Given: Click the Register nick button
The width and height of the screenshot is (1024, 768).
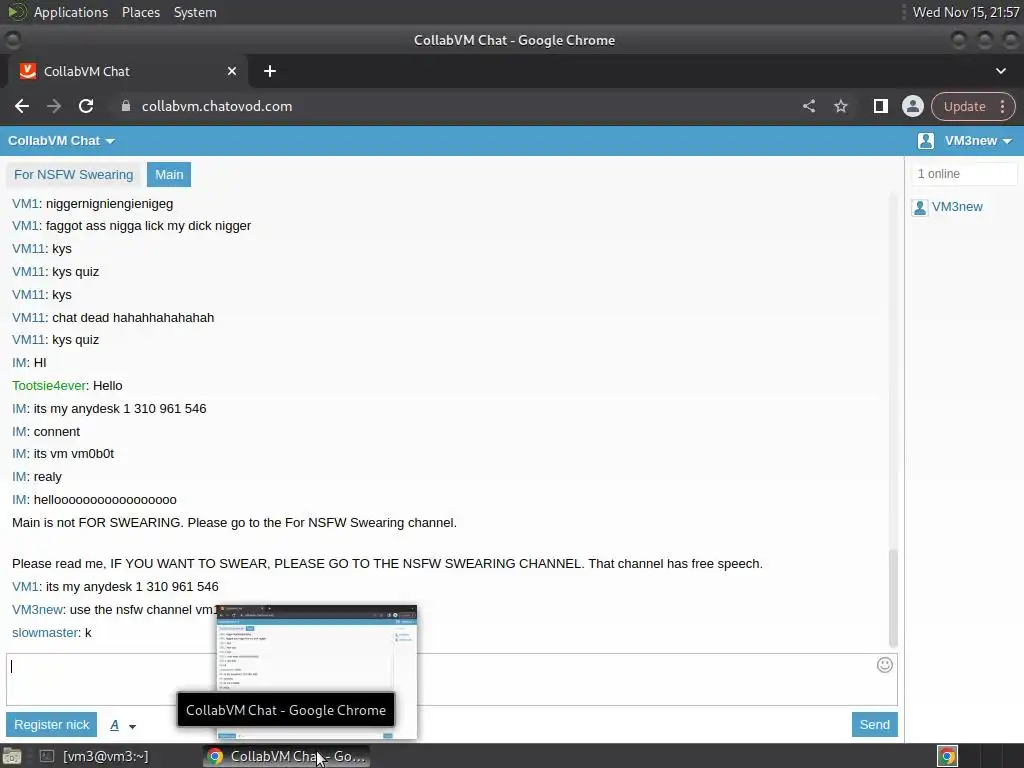Looking at the screenshot, I should point(52,725).
